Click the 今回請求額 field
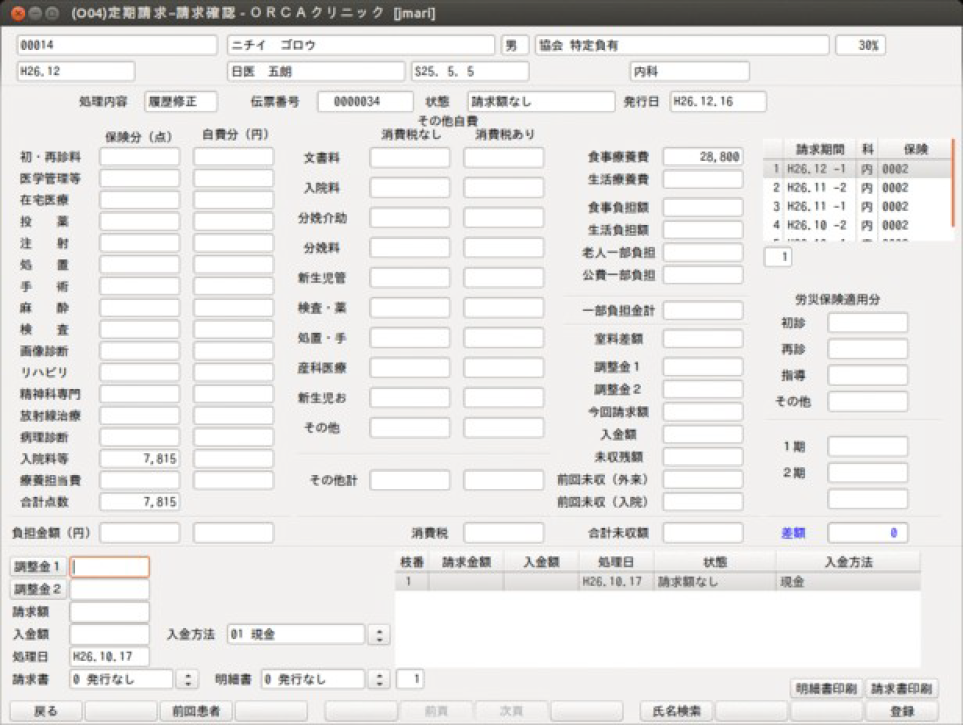The width and height of the screenshot is (963, 725). 703,412
